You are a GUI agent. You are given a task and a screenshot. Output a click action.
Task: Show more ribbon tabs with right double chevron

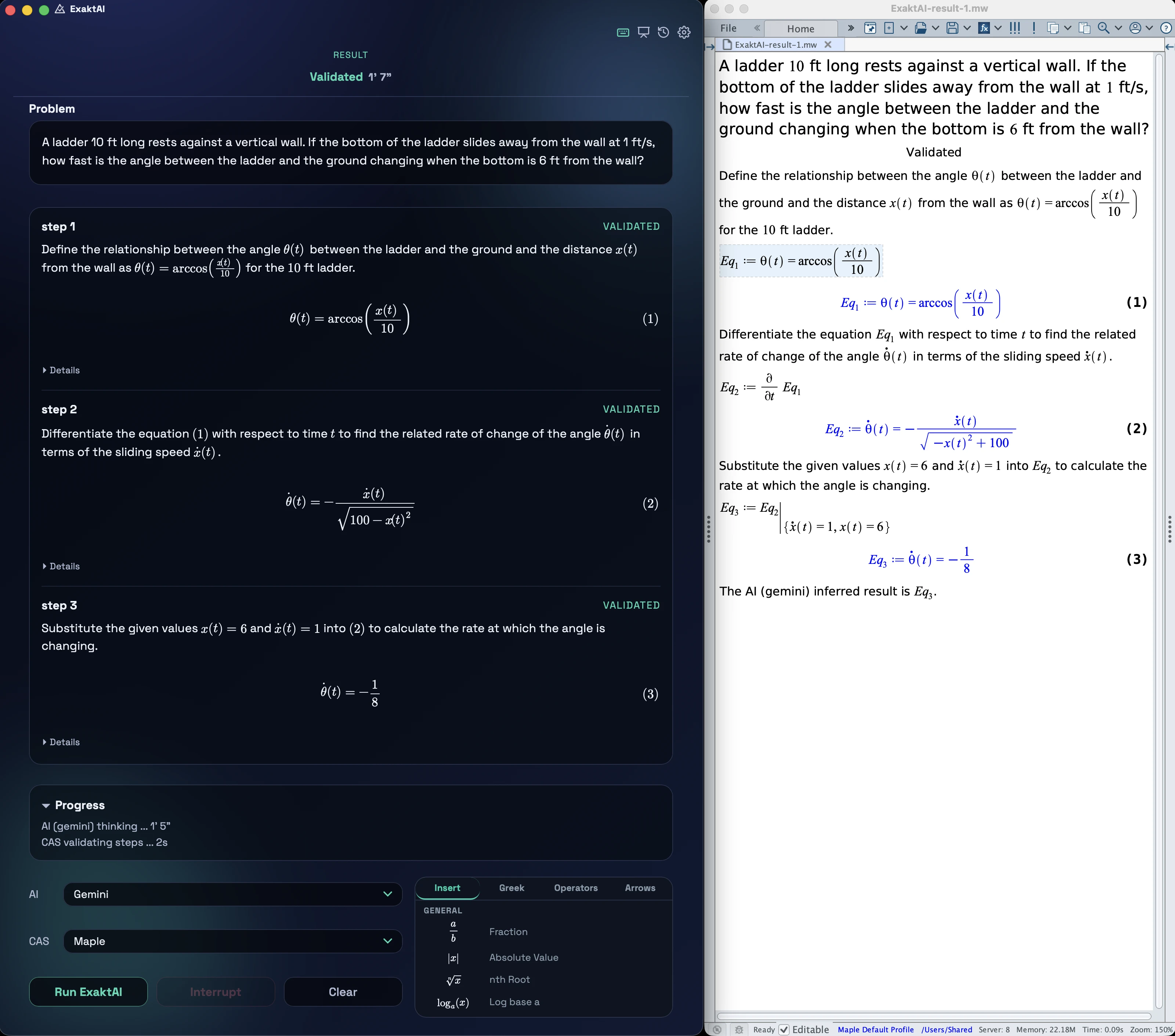pos(851,28)
